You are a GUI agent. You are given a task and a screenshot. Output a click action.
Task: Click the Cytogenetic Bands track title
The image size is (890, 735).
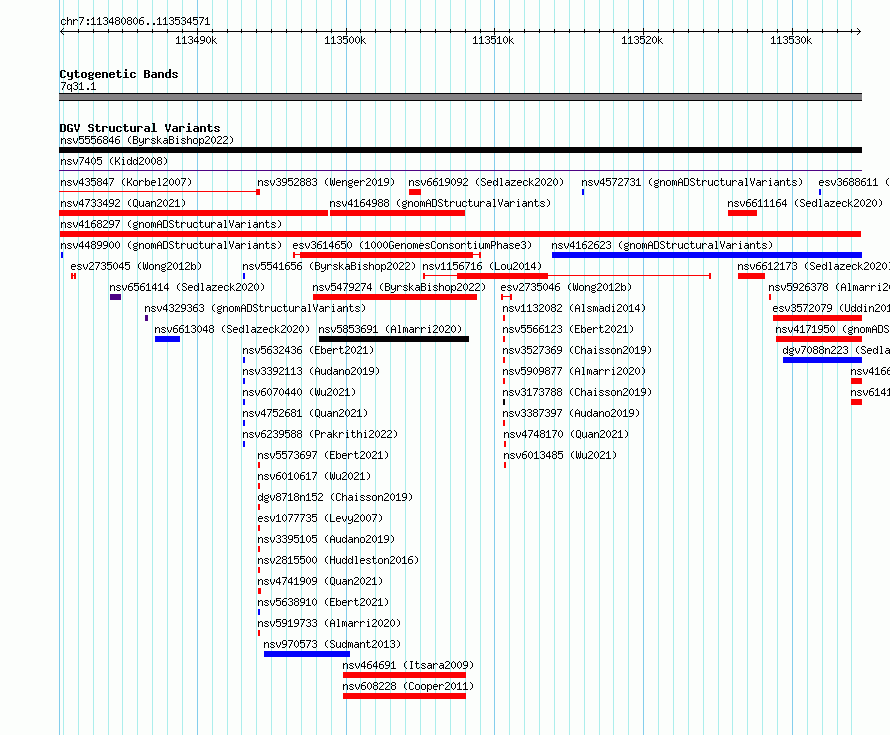(119, 74)
